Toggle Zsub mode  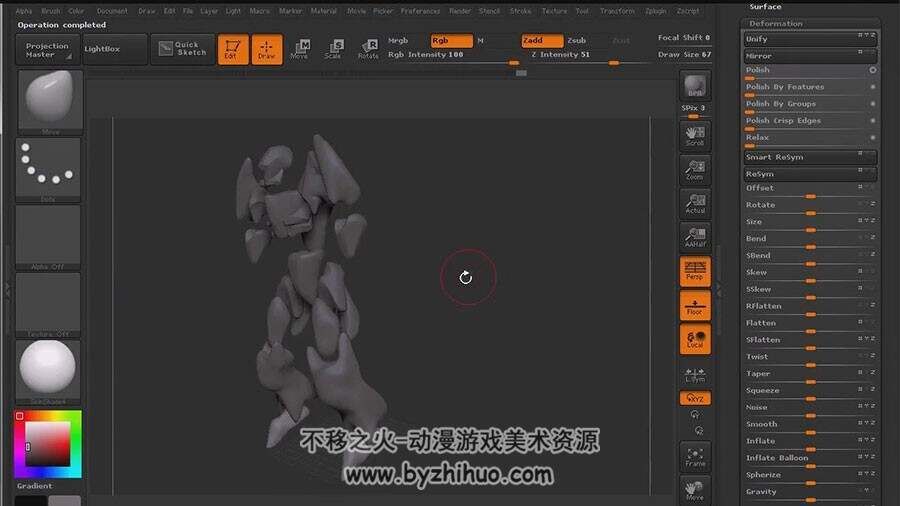[577, 41]
